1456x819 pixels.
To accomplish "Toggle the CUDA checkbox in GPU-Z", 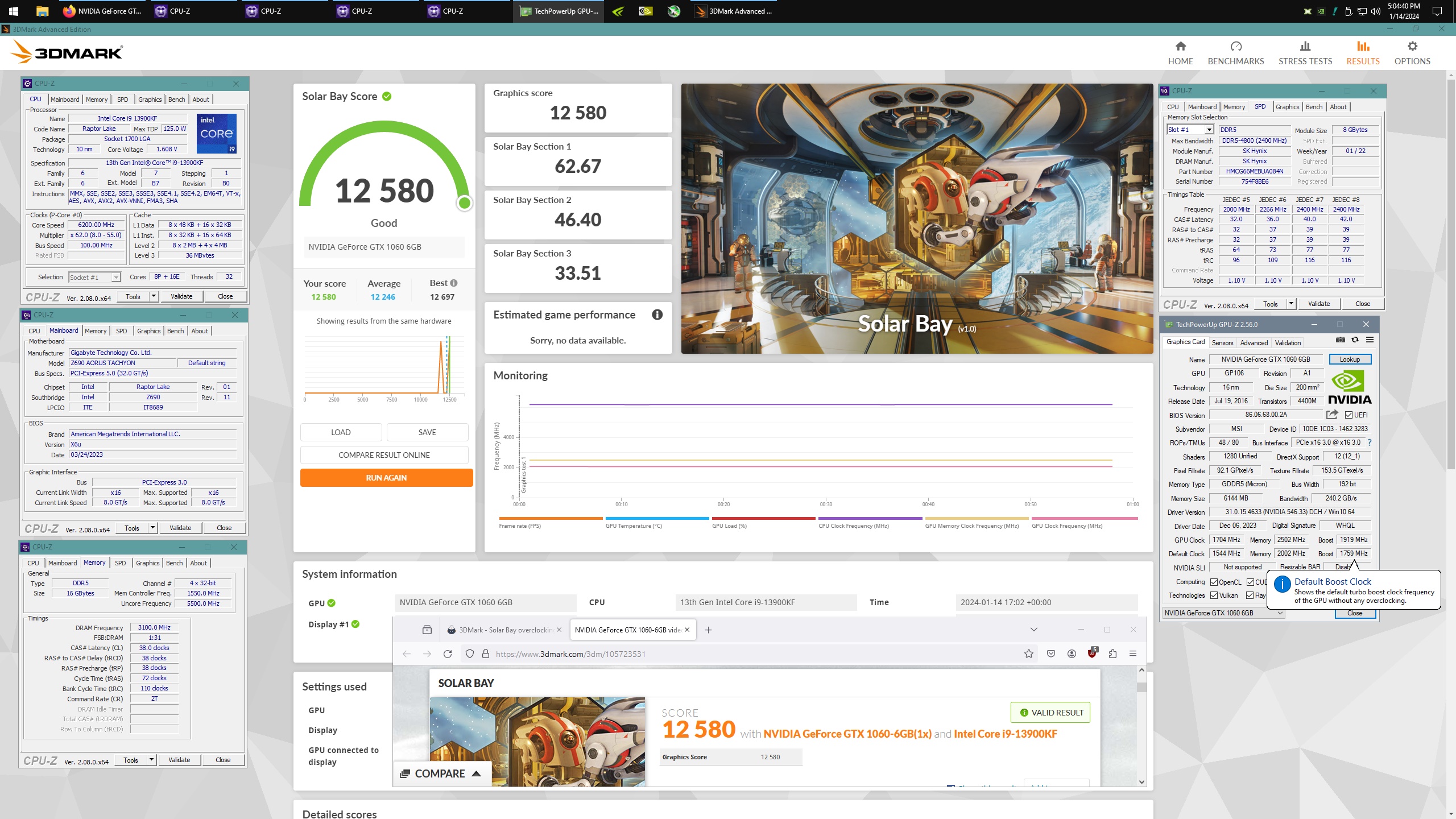I will point(1250,582).
